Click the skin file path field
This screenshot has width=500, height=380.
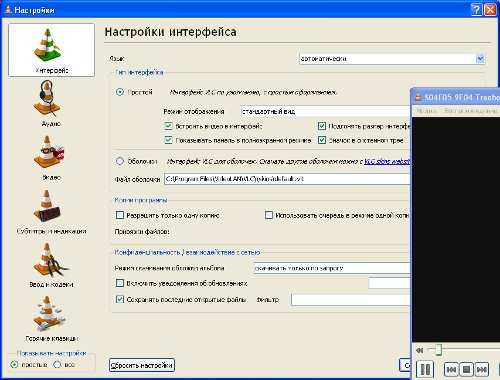click(x=287, y=179)
